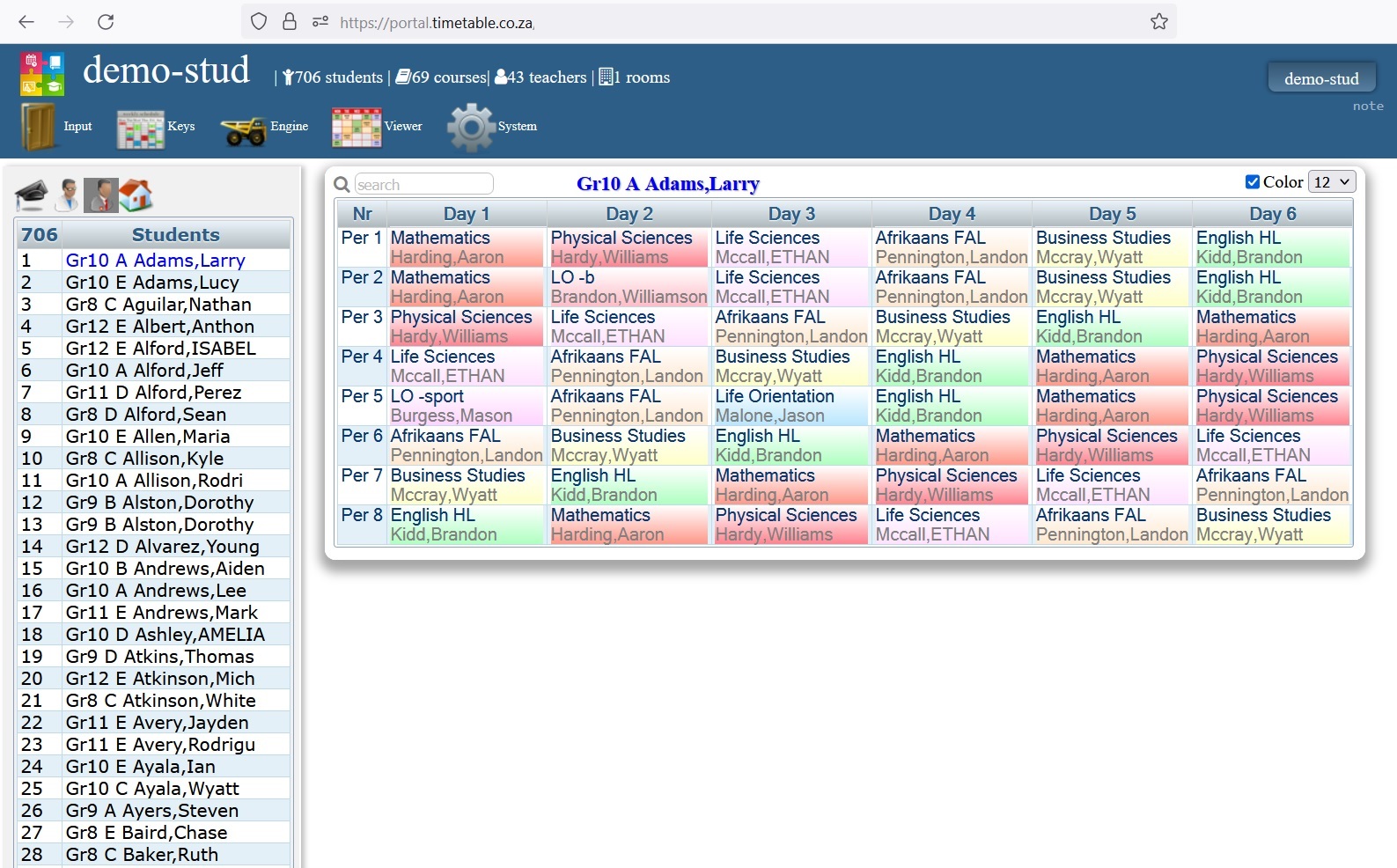Open the Input door icon

point(38,127)
